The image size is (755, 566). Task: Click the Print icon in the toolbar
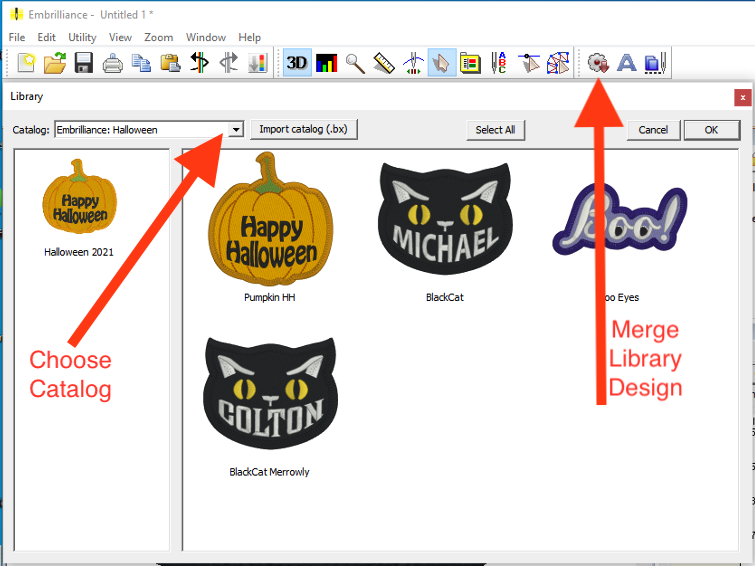pyautogui.click(x=113, y=63)
